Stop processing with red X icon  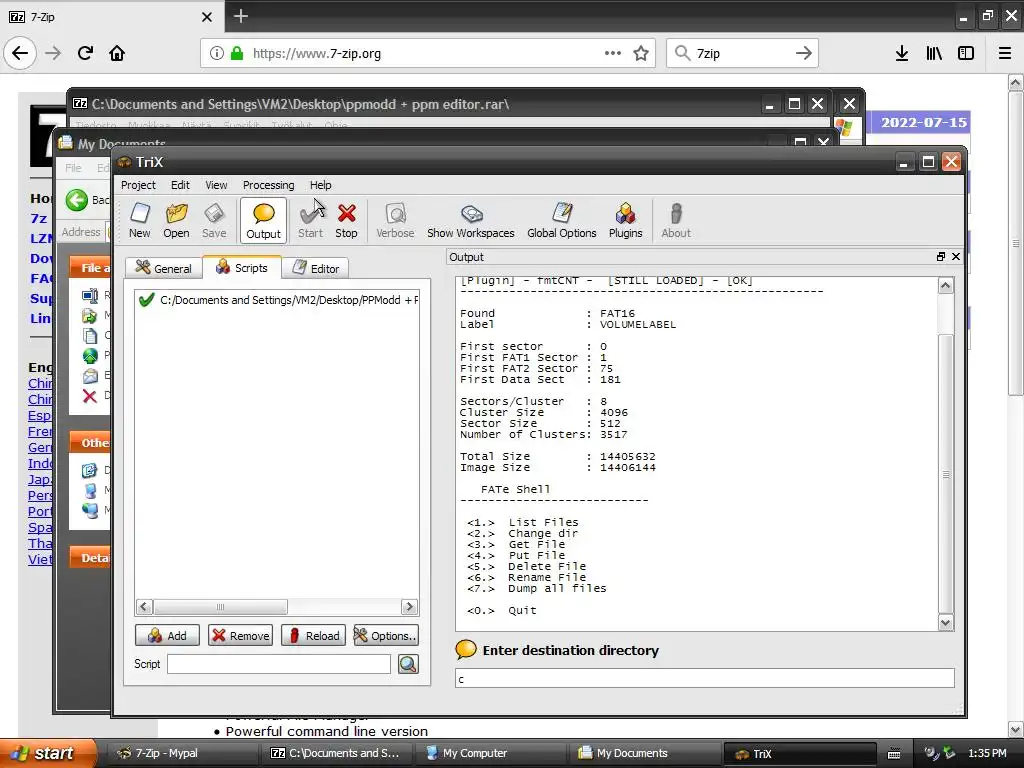tap(346, 221)
